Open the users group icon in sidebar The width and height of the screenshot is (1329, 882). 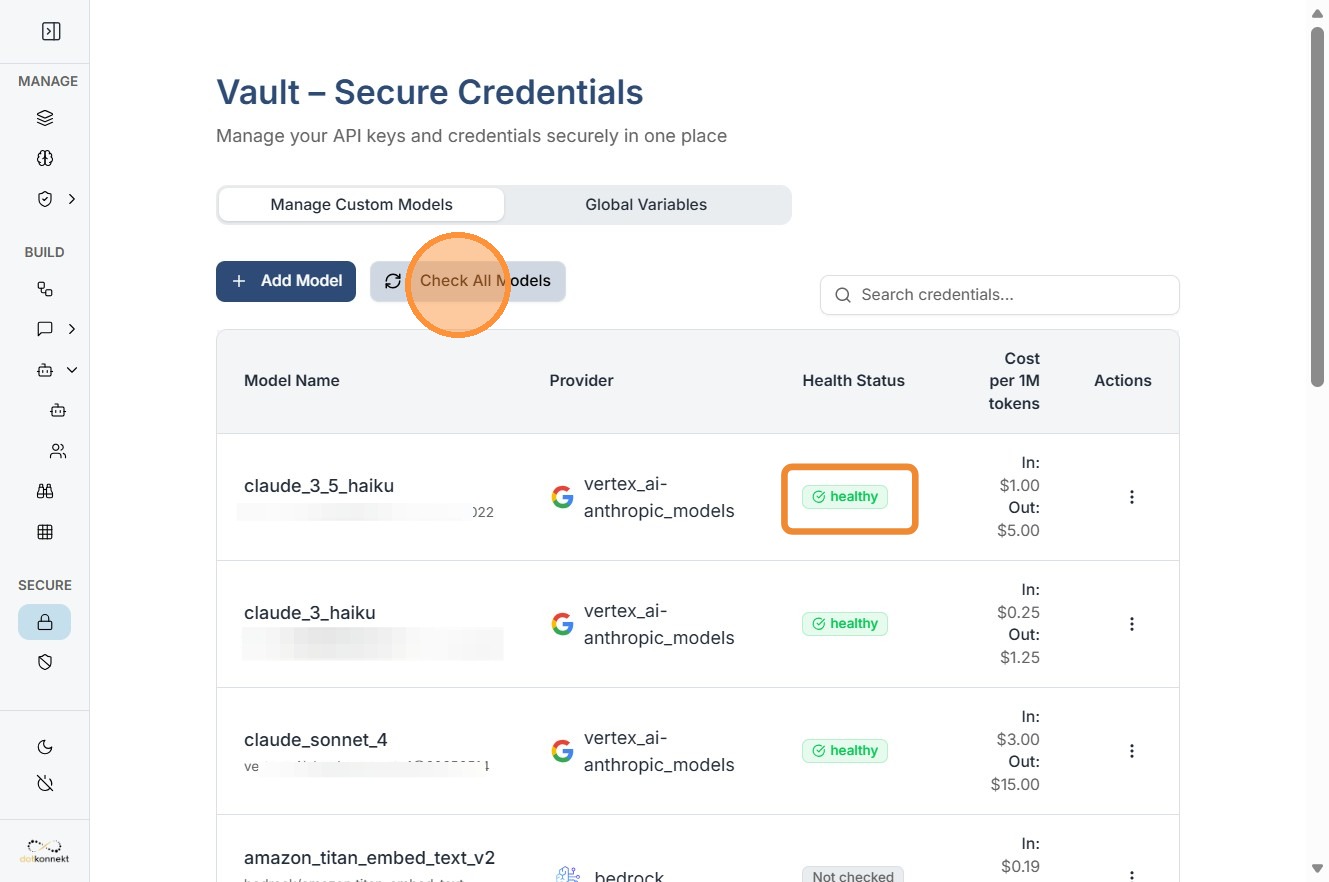pyautogui.click(x=58, y=451)
